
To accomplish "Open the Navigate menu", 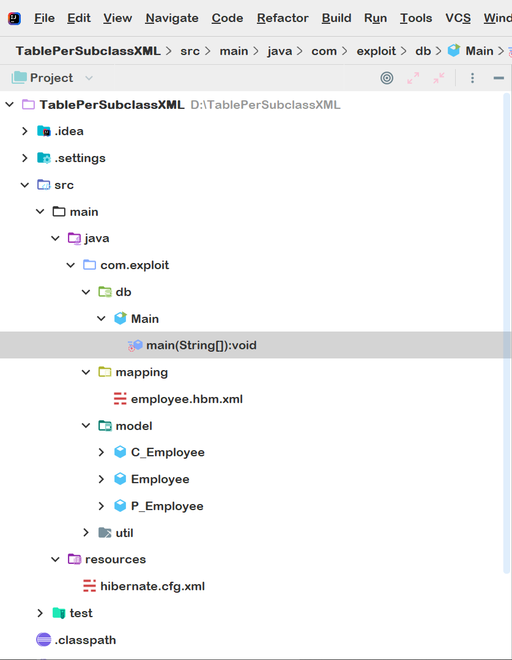I will point(172,18).
